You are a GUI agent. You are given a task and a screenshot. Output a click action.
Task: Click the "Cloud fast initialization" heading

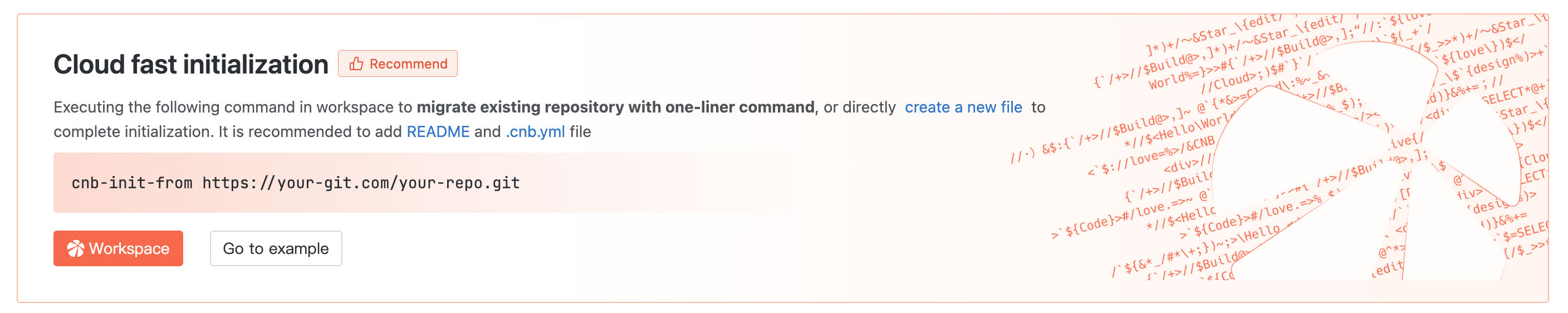click(190, 65)
